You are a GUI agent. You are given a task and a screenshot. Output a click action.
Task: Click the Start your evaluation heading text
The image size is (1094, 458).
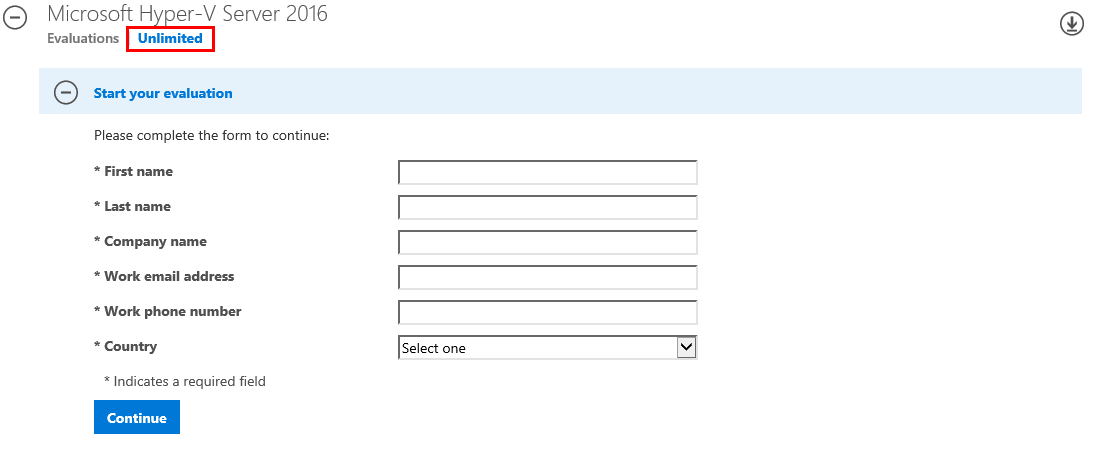(x=163, y=93)
